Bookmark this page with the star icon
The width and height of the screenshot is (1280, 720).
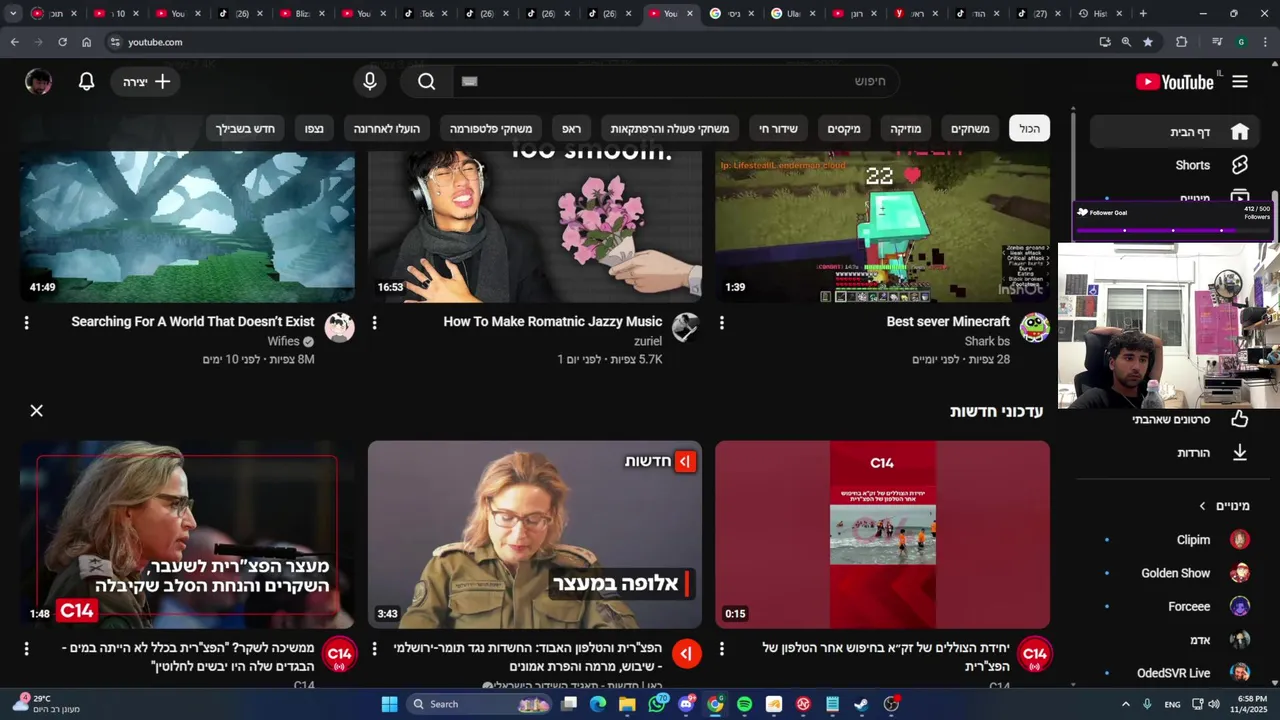(1148, 42)
